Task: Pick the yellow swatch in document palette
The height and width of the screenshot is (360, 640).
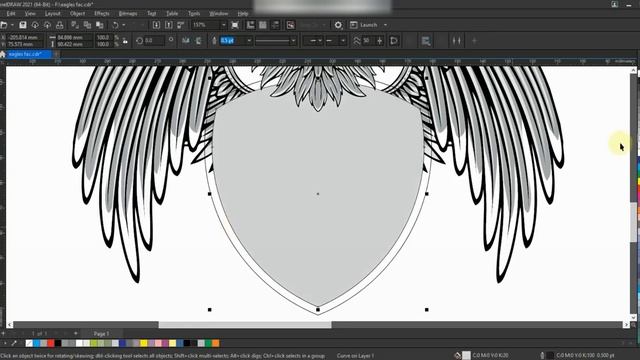Action: coord(144,343)
